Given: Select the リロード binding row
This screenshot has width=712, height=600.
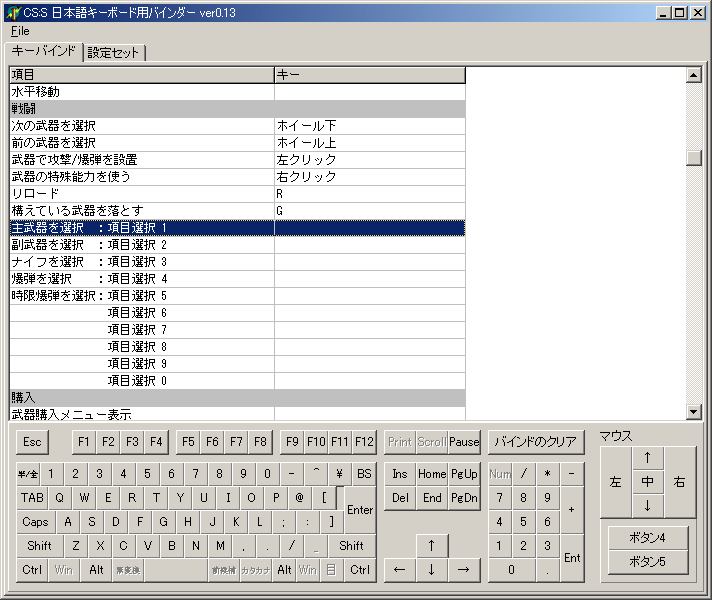Looking at the screenshot, I should pos(141,193).
